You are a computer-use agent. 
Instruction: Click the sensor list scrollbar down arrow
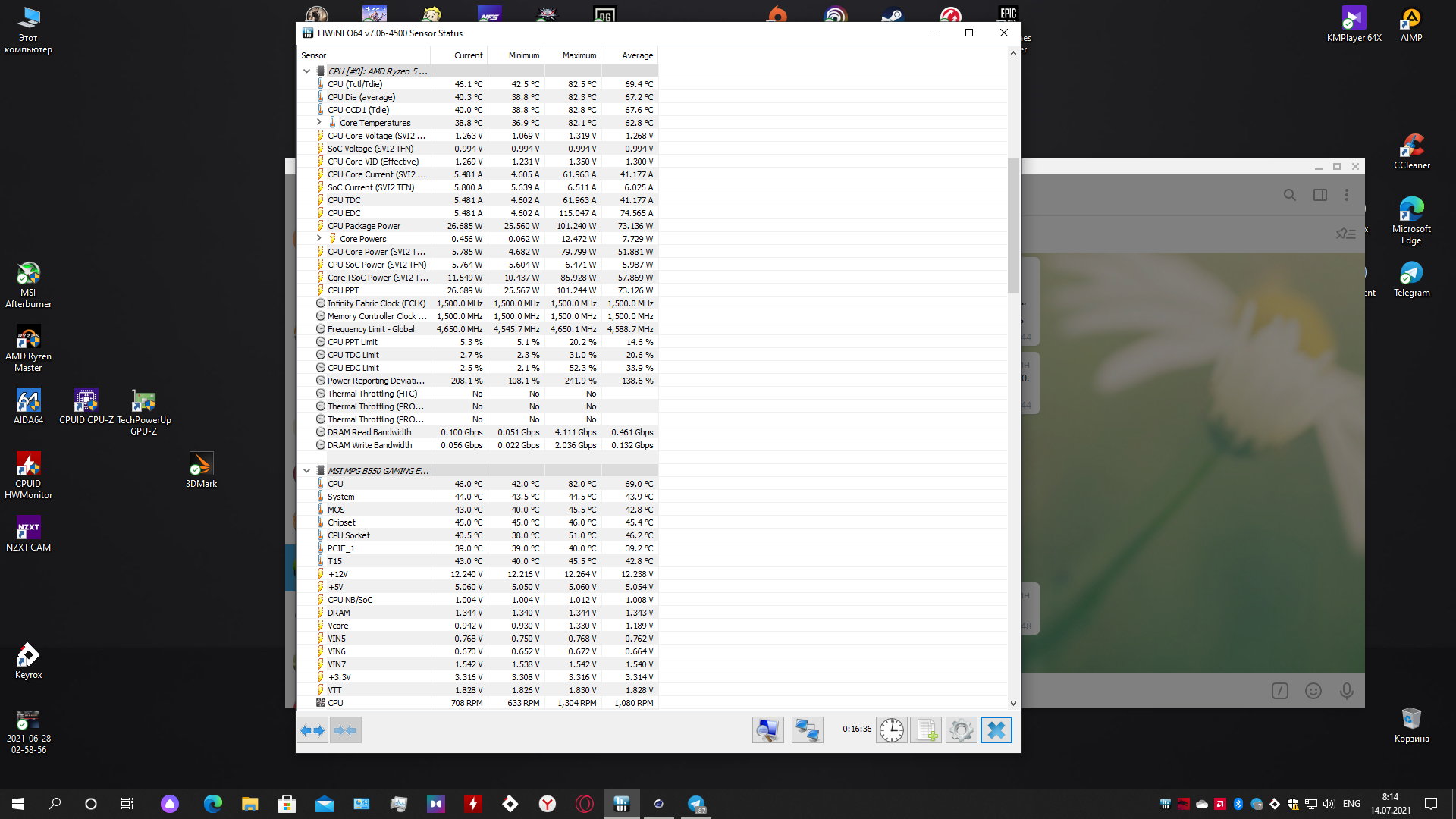click(x=1013, y=703)
